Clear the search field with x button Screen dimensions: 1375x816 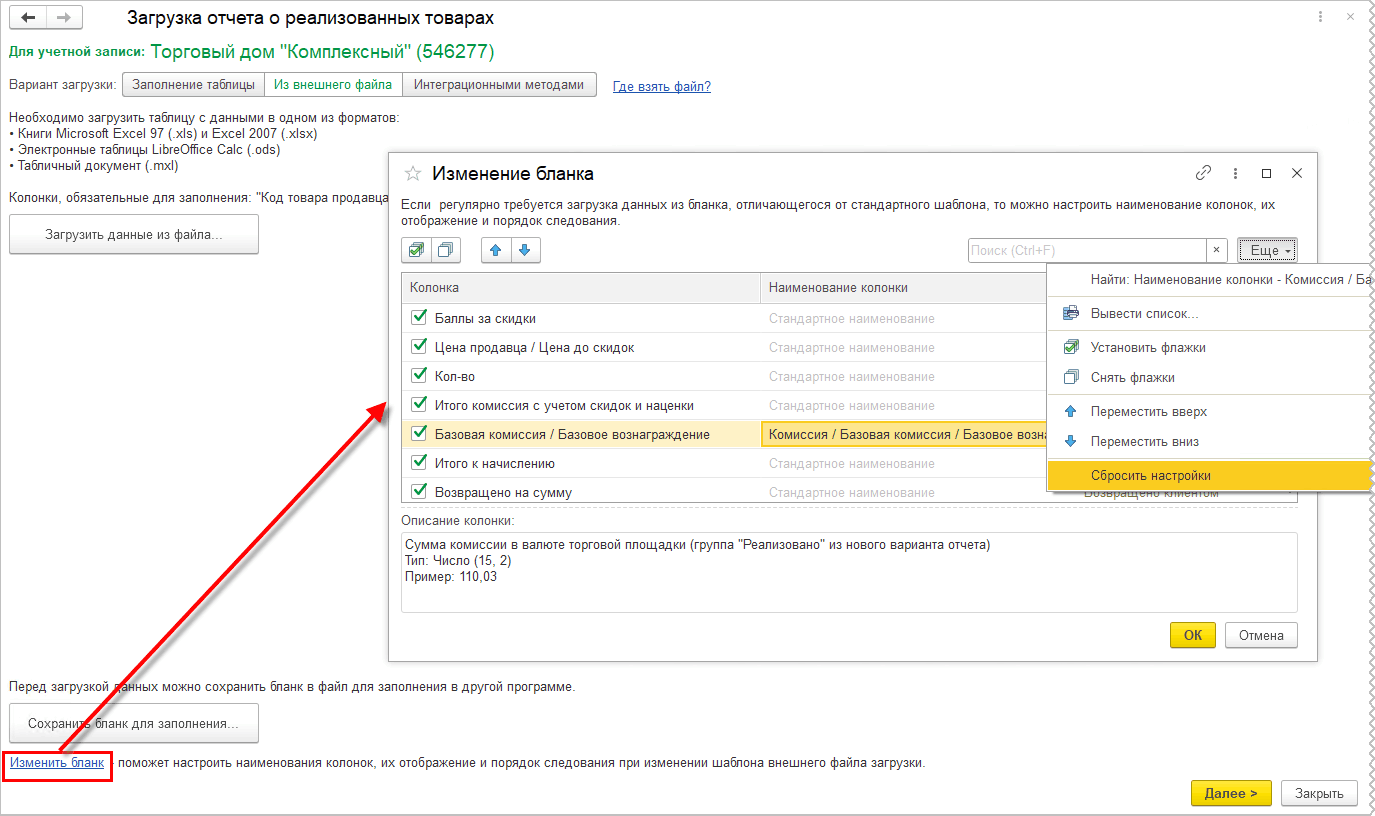(x=1217, y=250)
